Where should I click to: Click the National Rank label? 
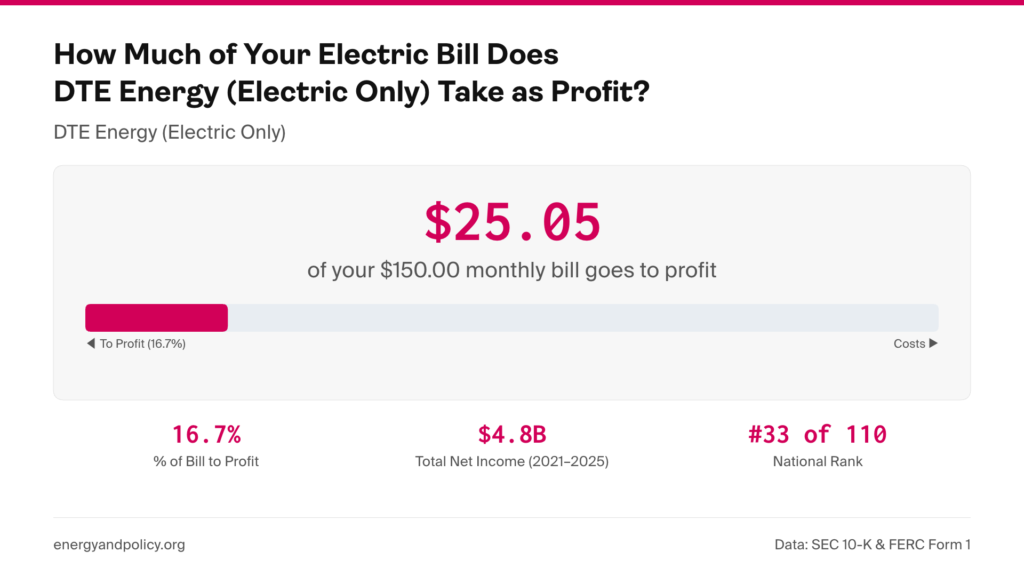click(817, 461)
